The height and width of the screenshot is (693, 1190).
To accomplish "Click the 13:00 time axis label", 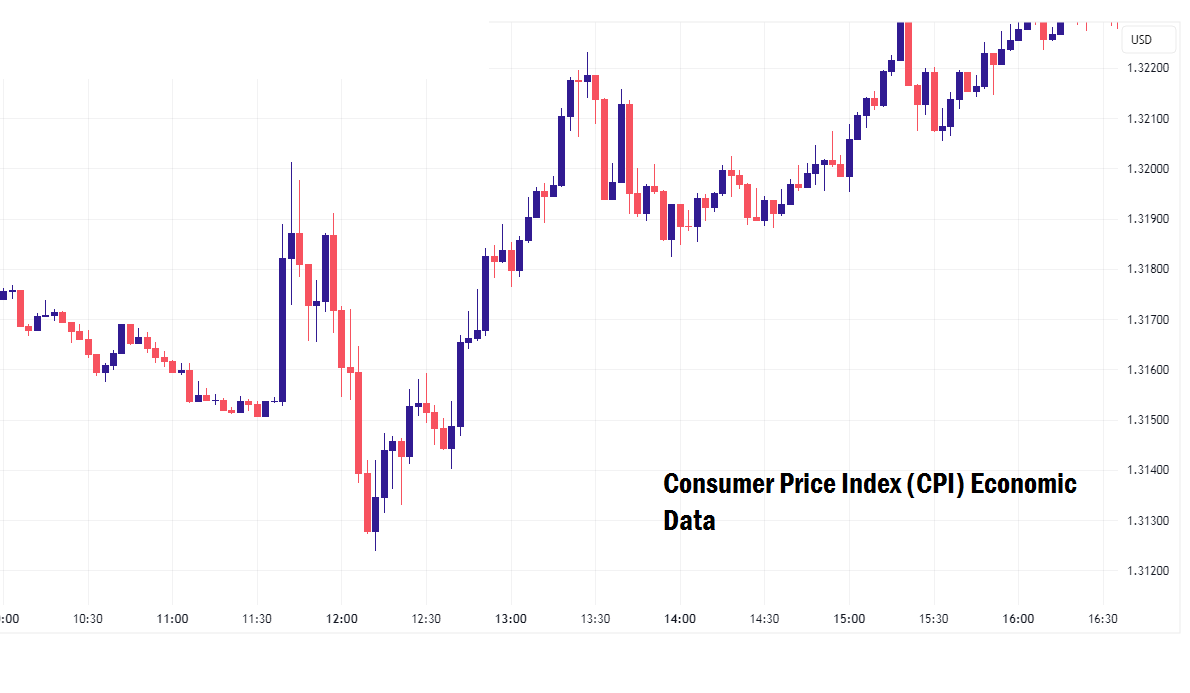I will 511,619.
